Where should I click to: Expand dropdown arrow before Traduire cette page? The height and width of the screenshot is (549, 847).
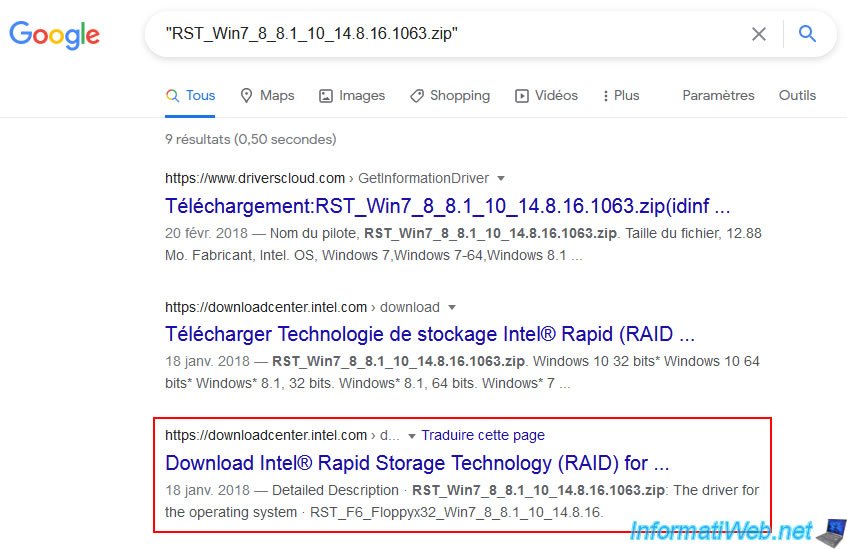[x=412, y=436]
